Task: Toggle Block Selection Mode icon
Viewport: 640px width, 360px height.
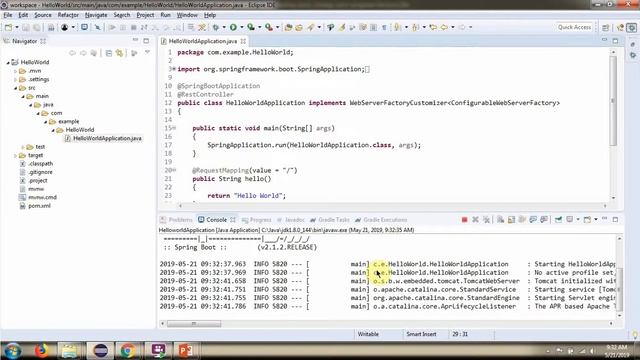Action: (x=373, y=27)
